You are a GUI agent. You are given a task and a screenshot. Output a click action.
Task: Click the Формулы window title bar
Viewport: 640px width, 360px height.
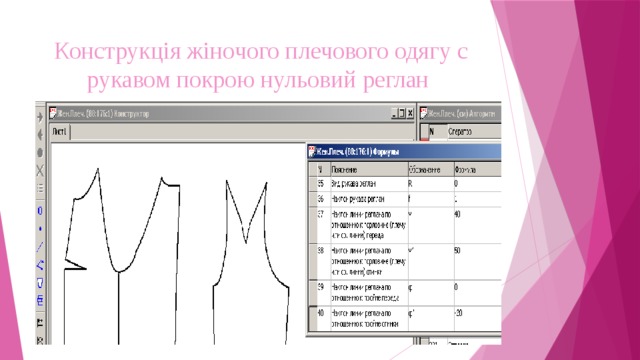point(404,152)
